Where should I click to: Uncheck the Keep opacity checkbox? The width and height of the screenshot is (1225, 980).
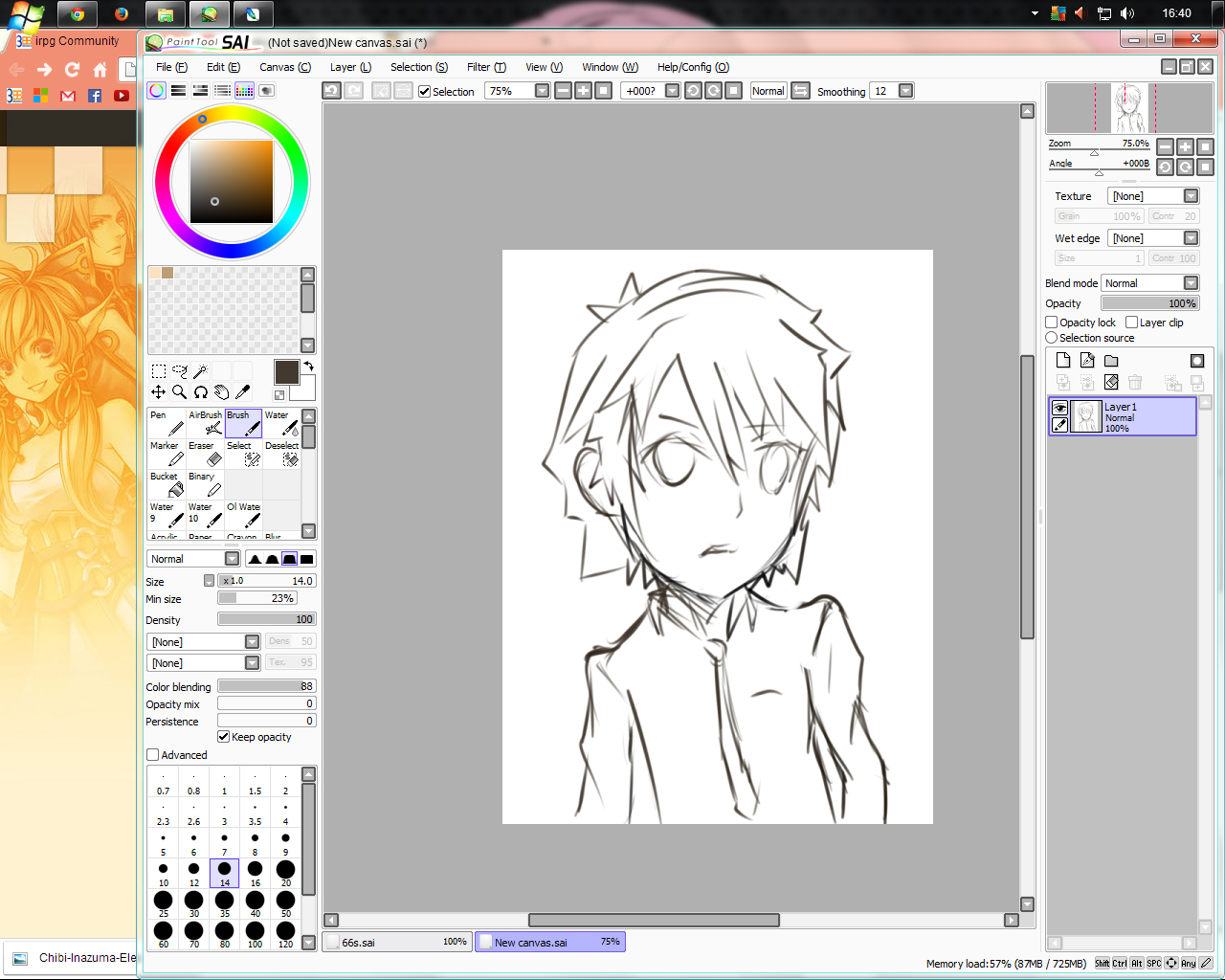tap(223, 737)
